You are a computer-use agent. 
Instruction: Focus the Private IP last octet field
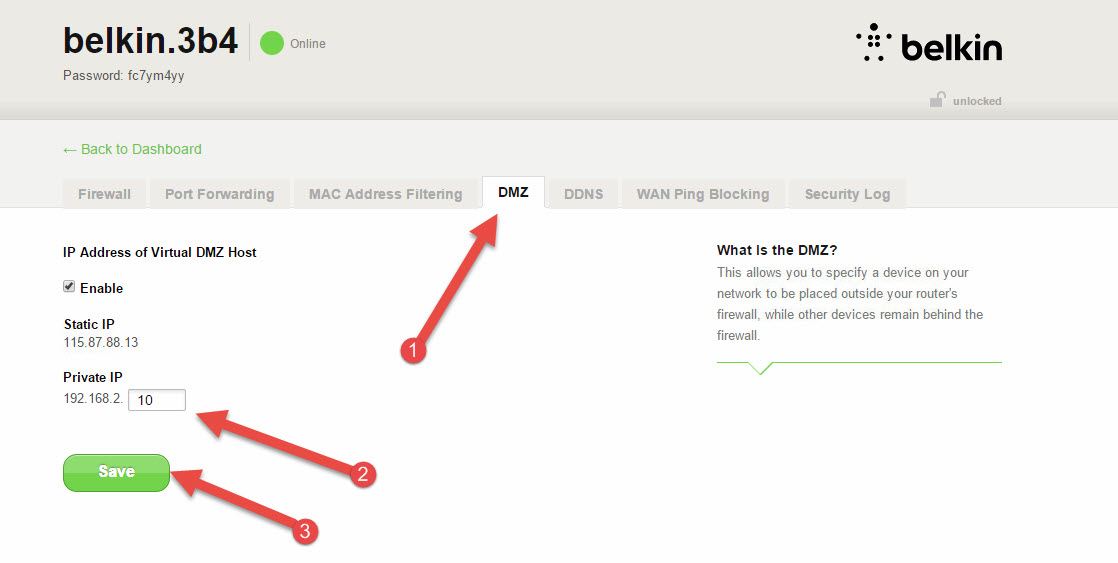pos(157,400)
